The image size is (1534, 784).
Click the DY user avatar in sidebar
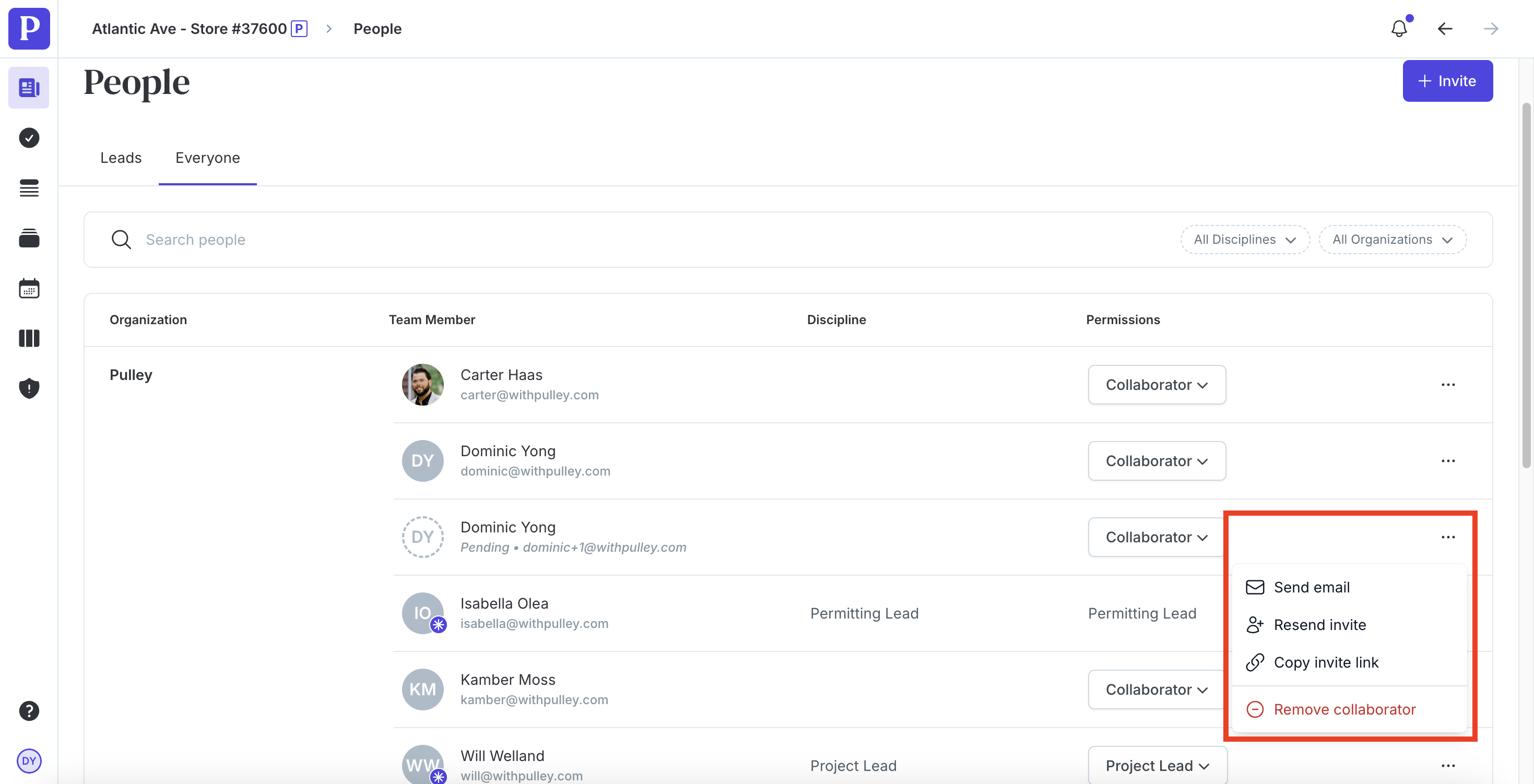coord(29,761)
